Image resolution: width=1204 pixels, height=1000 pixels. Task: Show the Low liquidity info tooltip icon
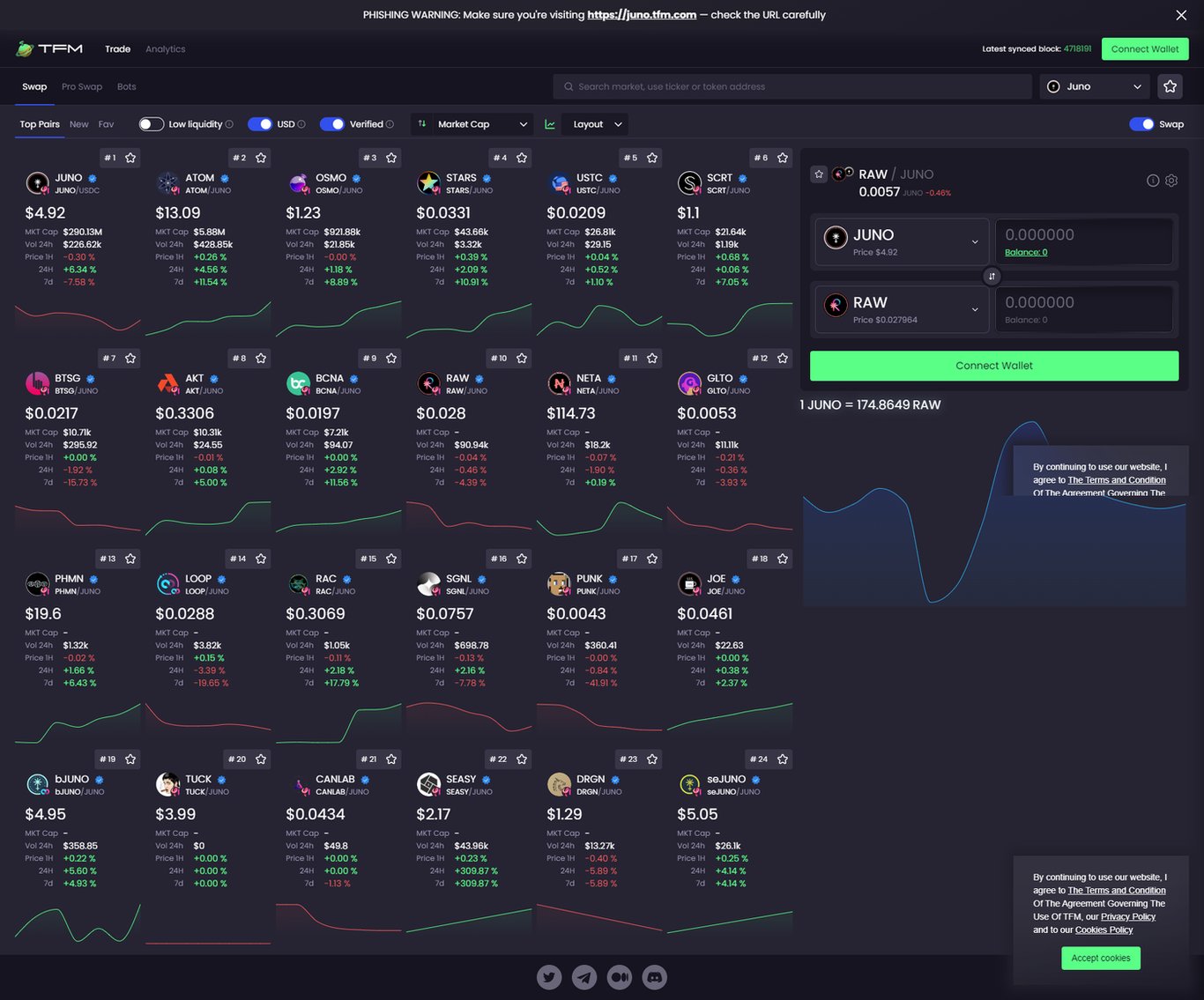click(x=229, y=124)
